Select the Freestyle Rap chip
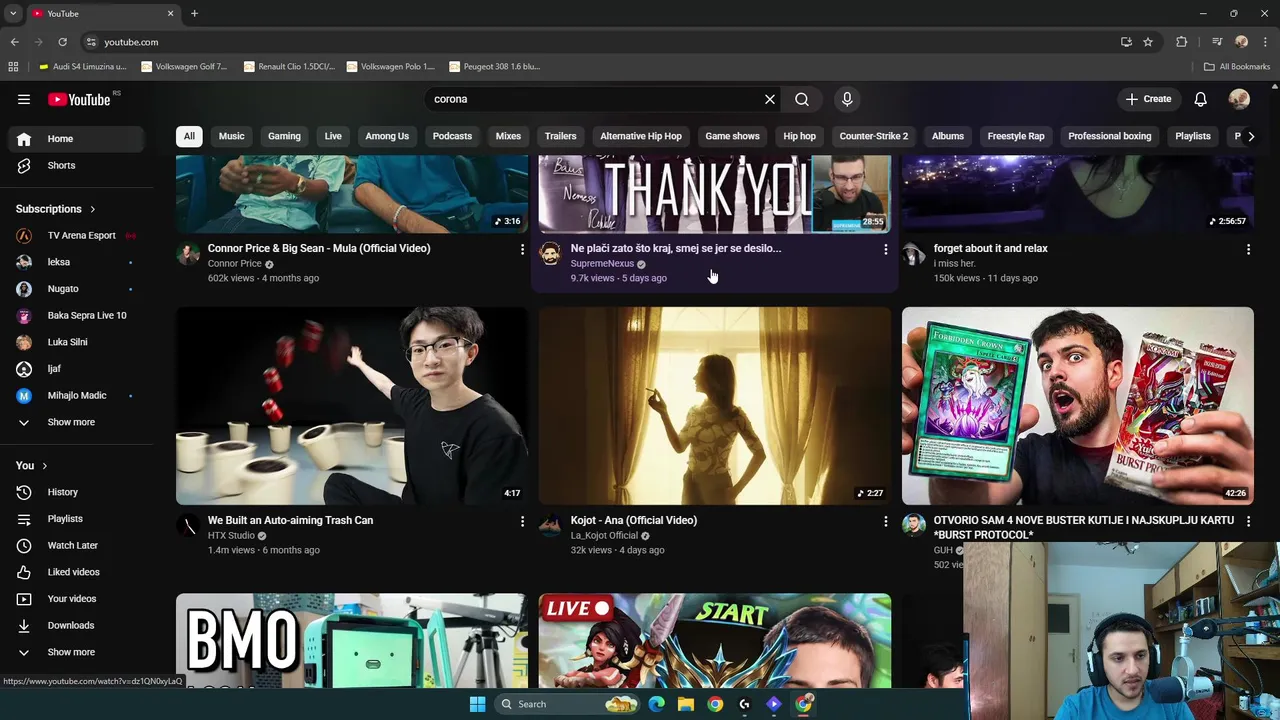The image size is (1280, 720). click(x=1016, y=136)
